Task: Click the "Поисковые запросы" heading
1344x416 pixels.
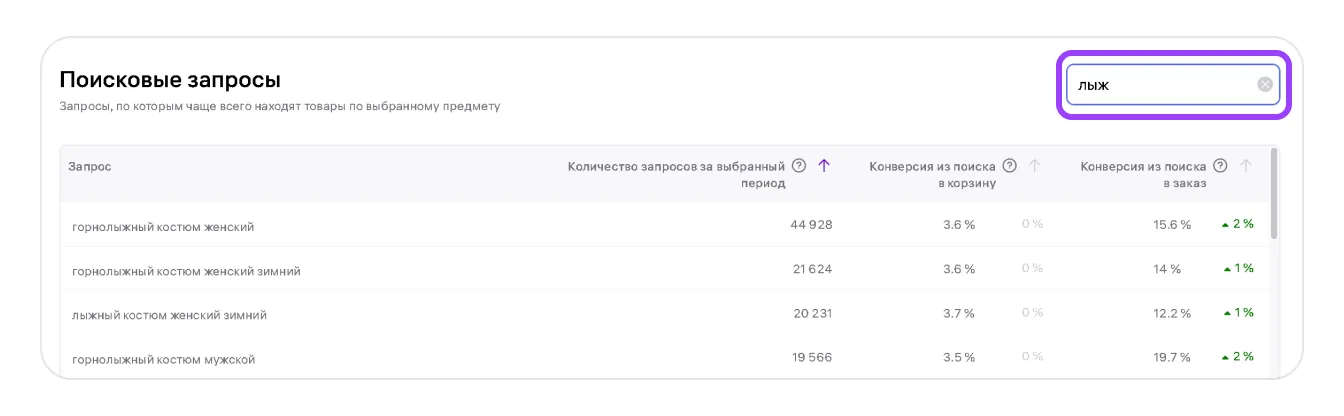Action: point(170,80)
